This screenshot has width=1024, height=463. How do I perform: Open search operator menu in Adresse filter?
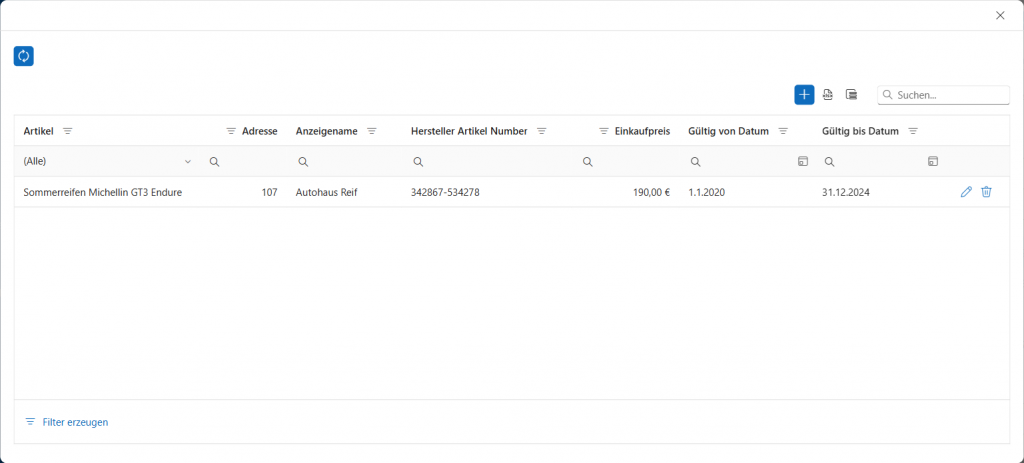pos(214,161)
